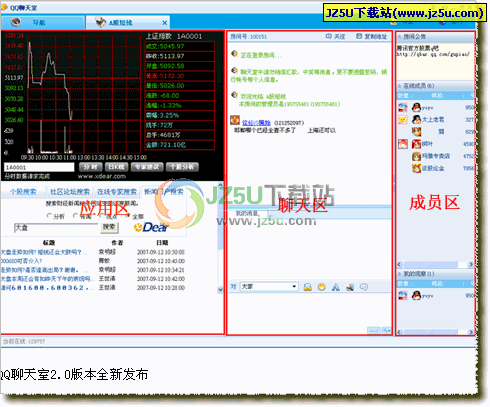Click 枫叶's avatar icon
Image resolution: width=490 pixels, height=407 pixels.
(416, 144)
